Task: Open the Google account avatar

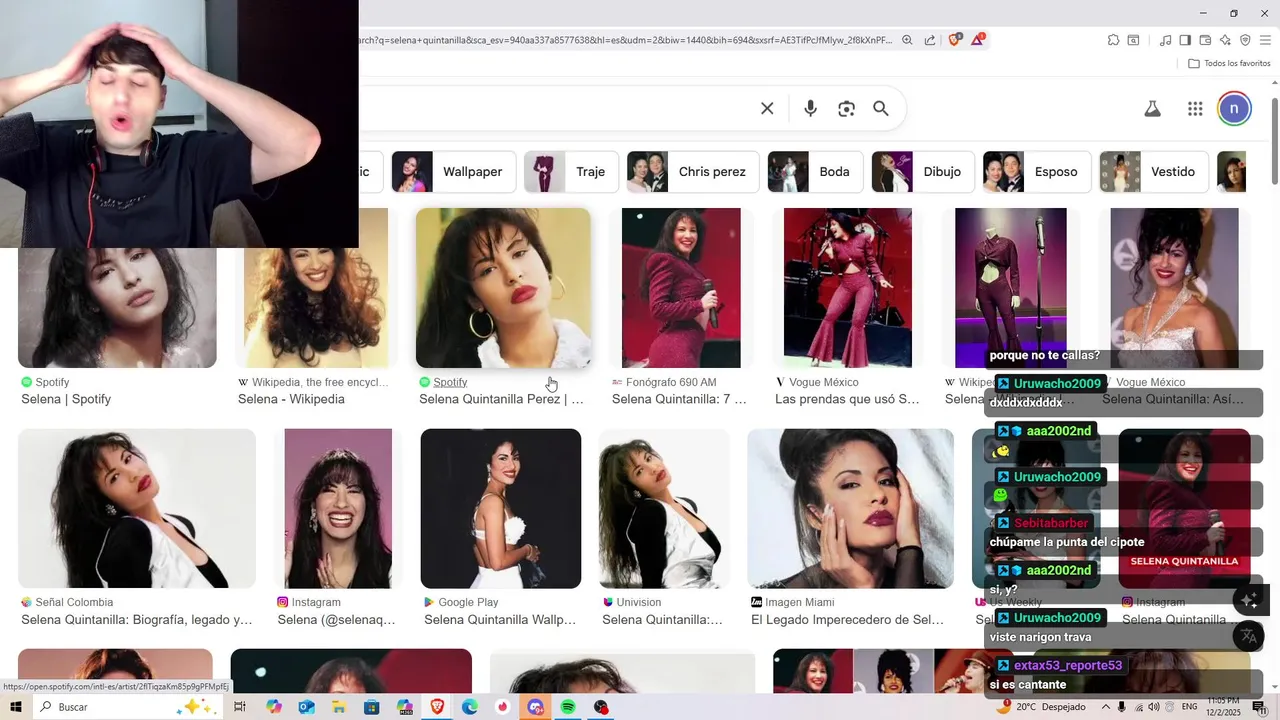Action: 1234,108
